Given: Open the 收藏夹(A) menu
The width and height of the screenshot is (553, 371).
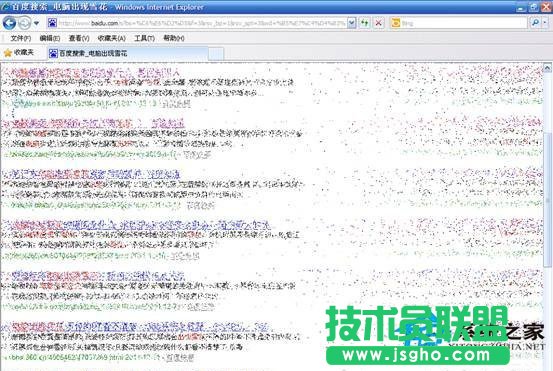Looking at the screenshot, I should (x=111, y=38).
